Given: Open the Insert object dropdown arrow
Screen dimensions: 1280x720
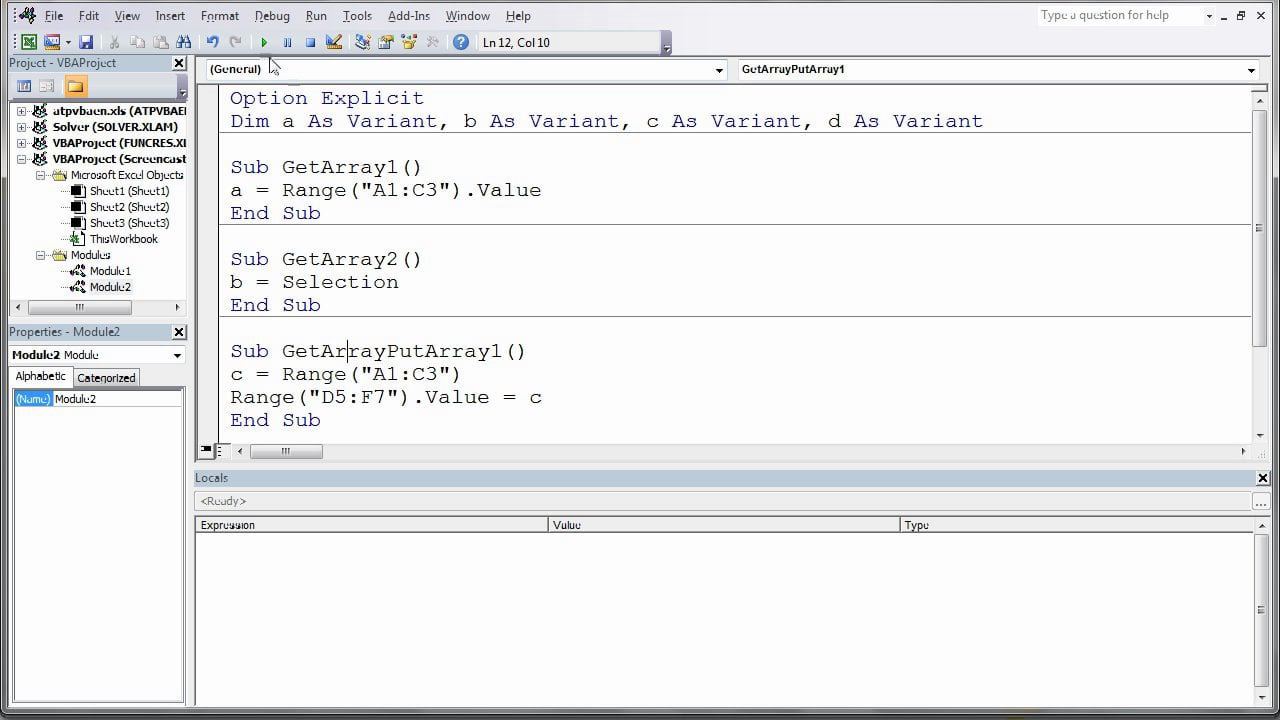Looking at the screenshot, I should pyautogui.click(x=68, y=42).
